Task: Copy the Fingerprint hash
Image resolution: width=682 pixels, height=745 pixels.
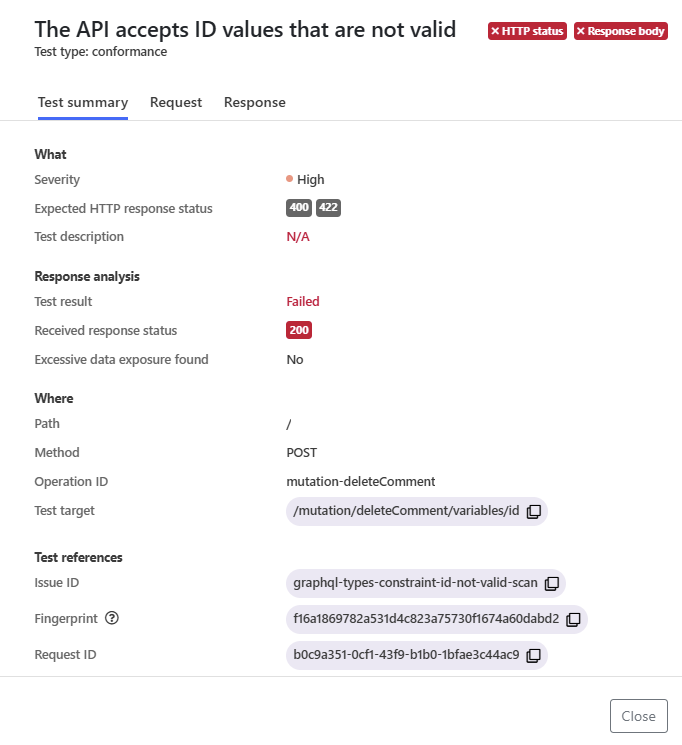Action: tap(573, 619)
